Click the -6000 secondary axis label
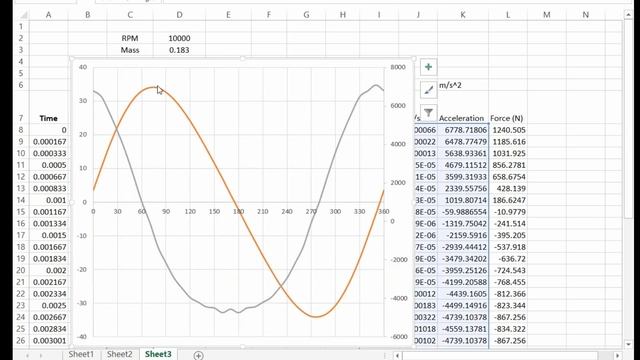Viewport: 640px width, 360px height. pos(398,337)
